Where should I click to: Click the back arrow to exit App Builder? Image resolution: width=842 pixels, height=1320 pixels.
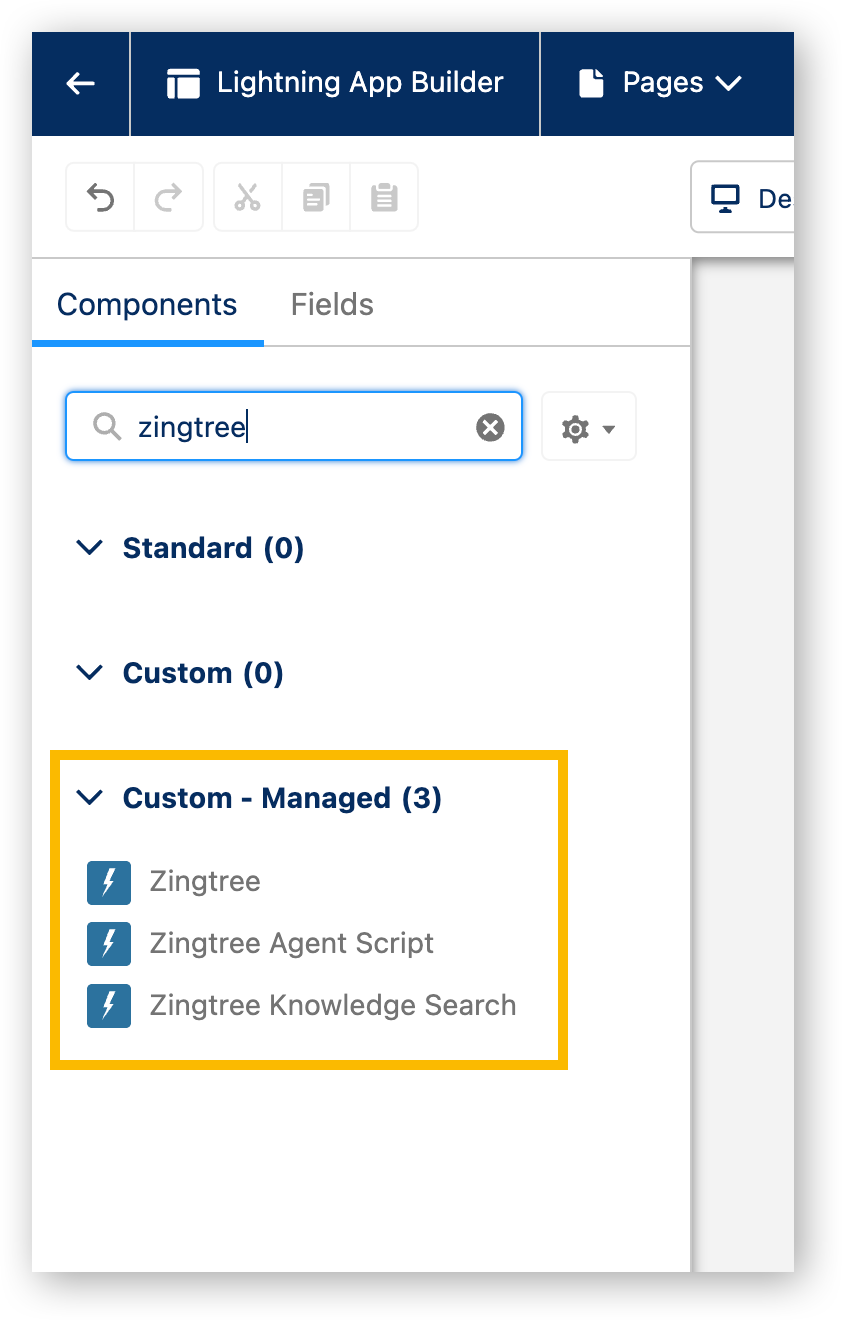coord(79,83)
